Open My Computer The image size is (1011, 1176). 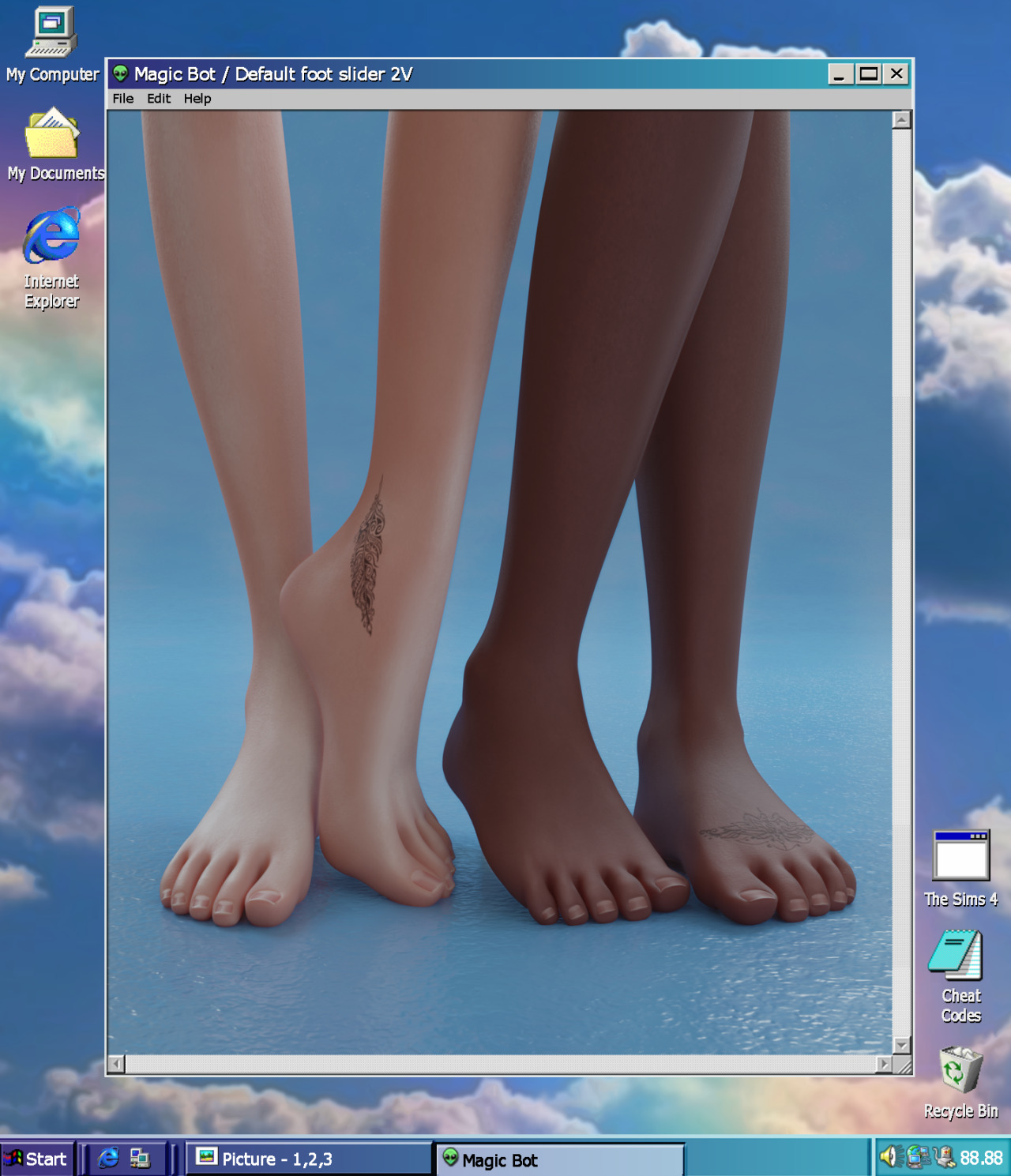pyautogui.click(x=51, y=36)
